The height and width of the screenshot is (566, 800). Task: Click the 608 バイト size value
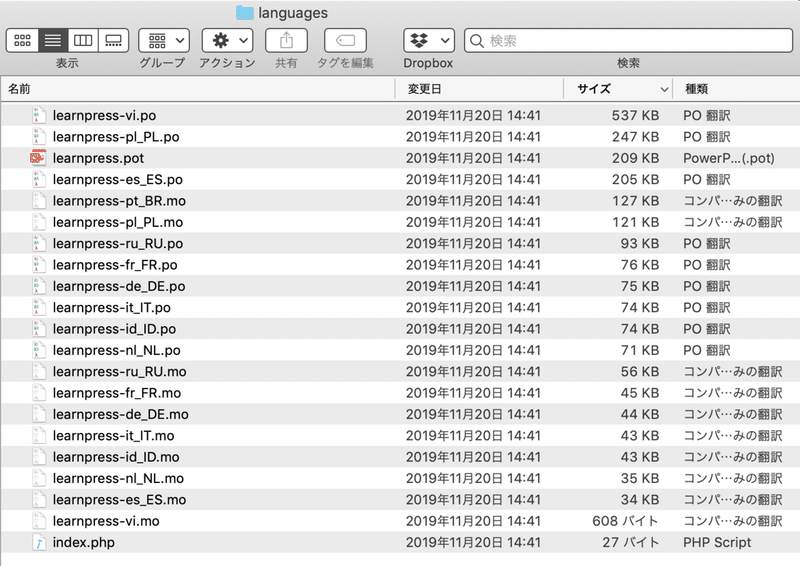(x=625, y=521)
